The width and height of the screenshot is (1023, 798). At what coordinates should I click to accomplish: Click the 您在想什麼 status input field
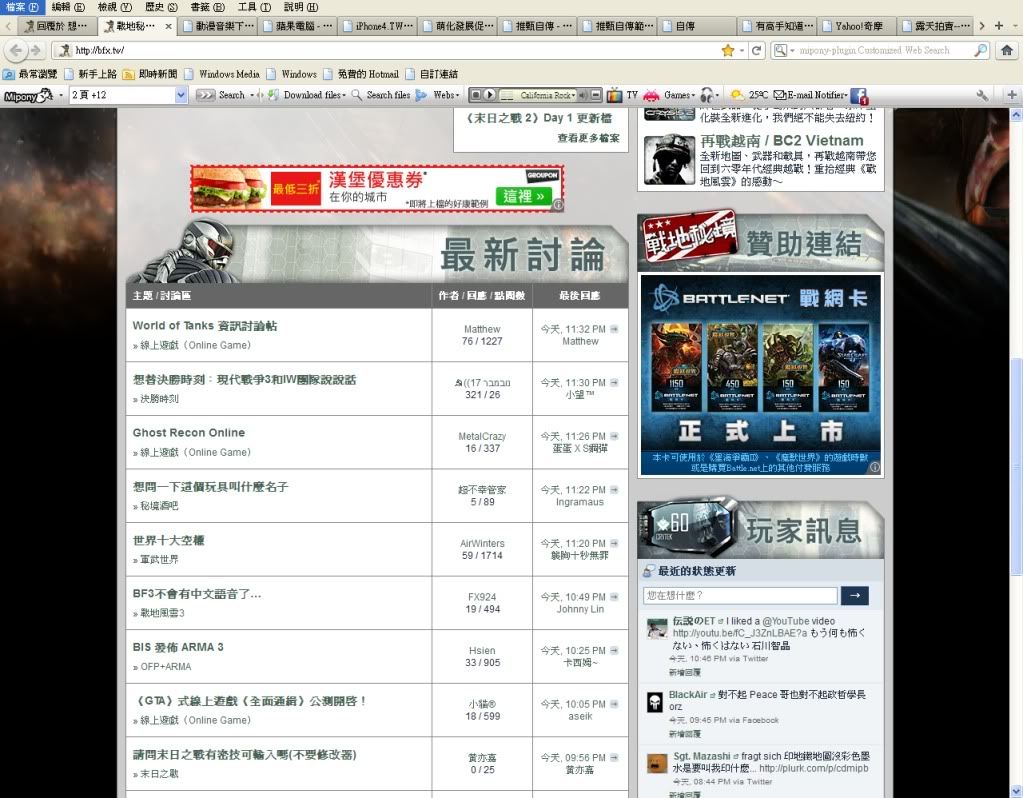click(x=740, y=596)
